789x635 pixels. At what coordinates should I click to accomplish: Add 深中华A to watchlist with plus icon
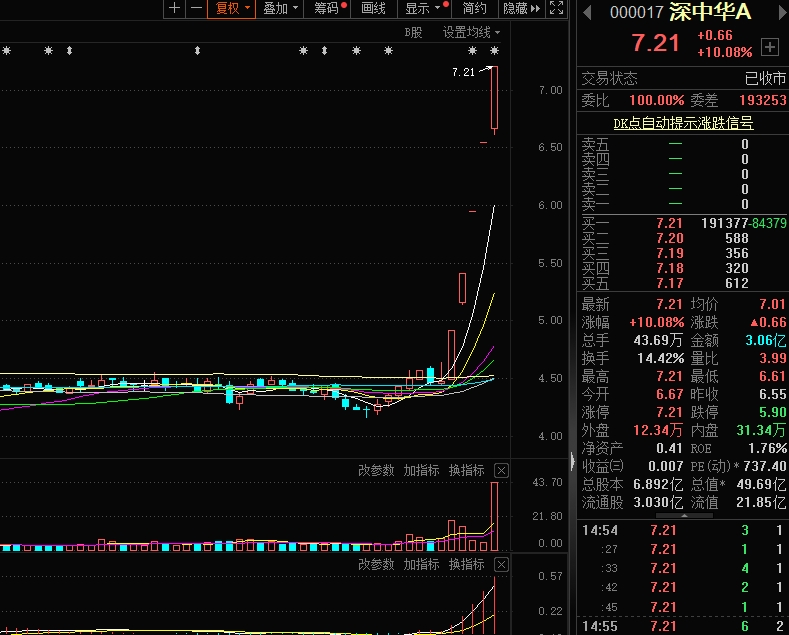point(769,46)
